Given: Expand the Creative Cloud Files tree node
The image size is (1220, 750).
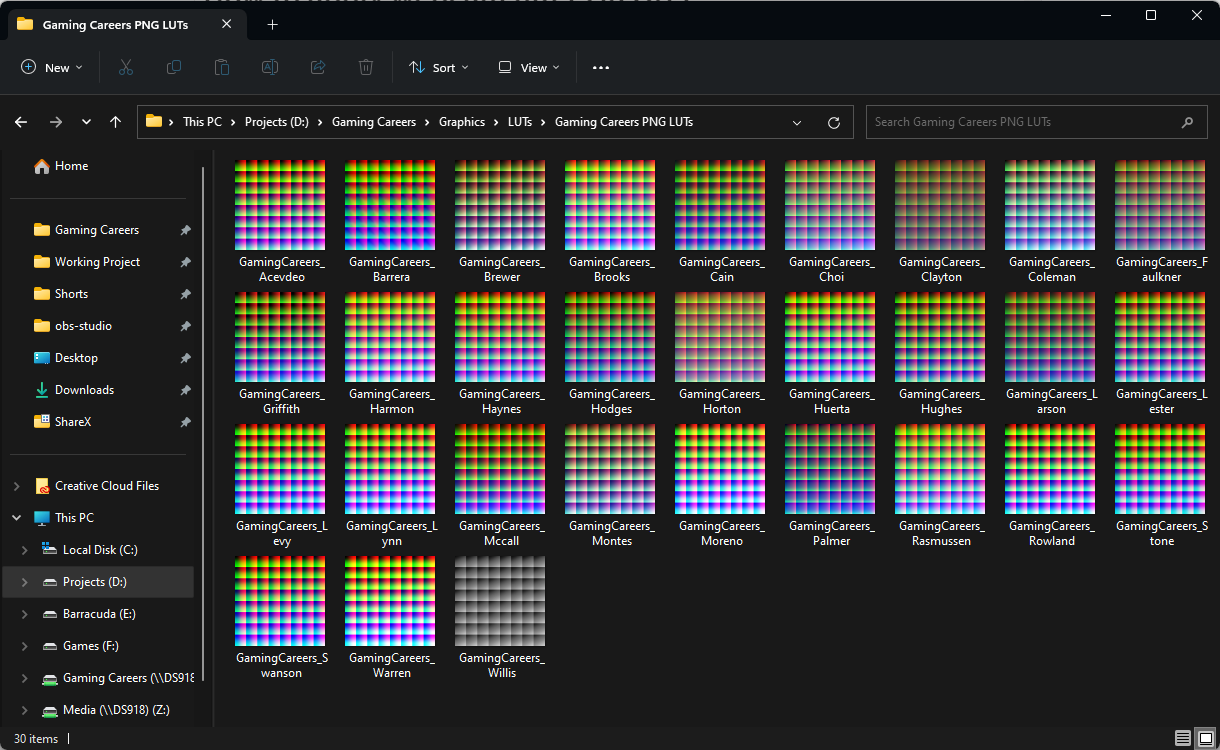Looking at the screenshot, I should click(x=16, y=486).
